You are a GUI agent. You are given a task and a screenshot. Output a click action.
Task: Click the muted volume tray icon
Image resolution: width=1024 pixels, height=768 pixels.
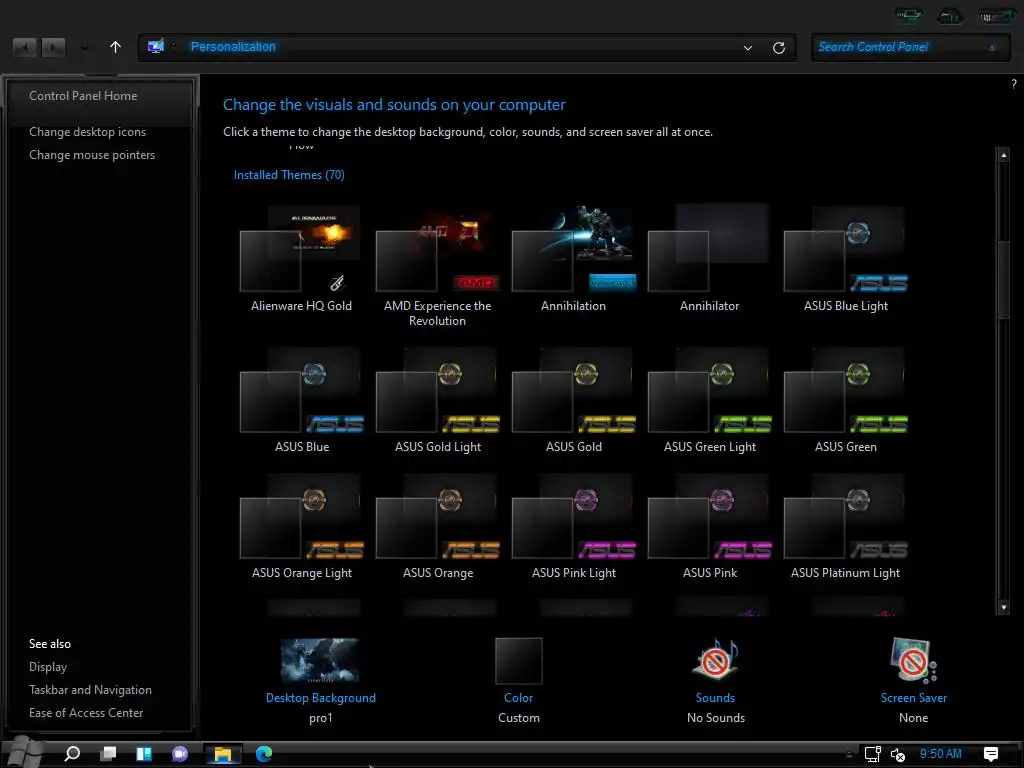click(898, 754)
